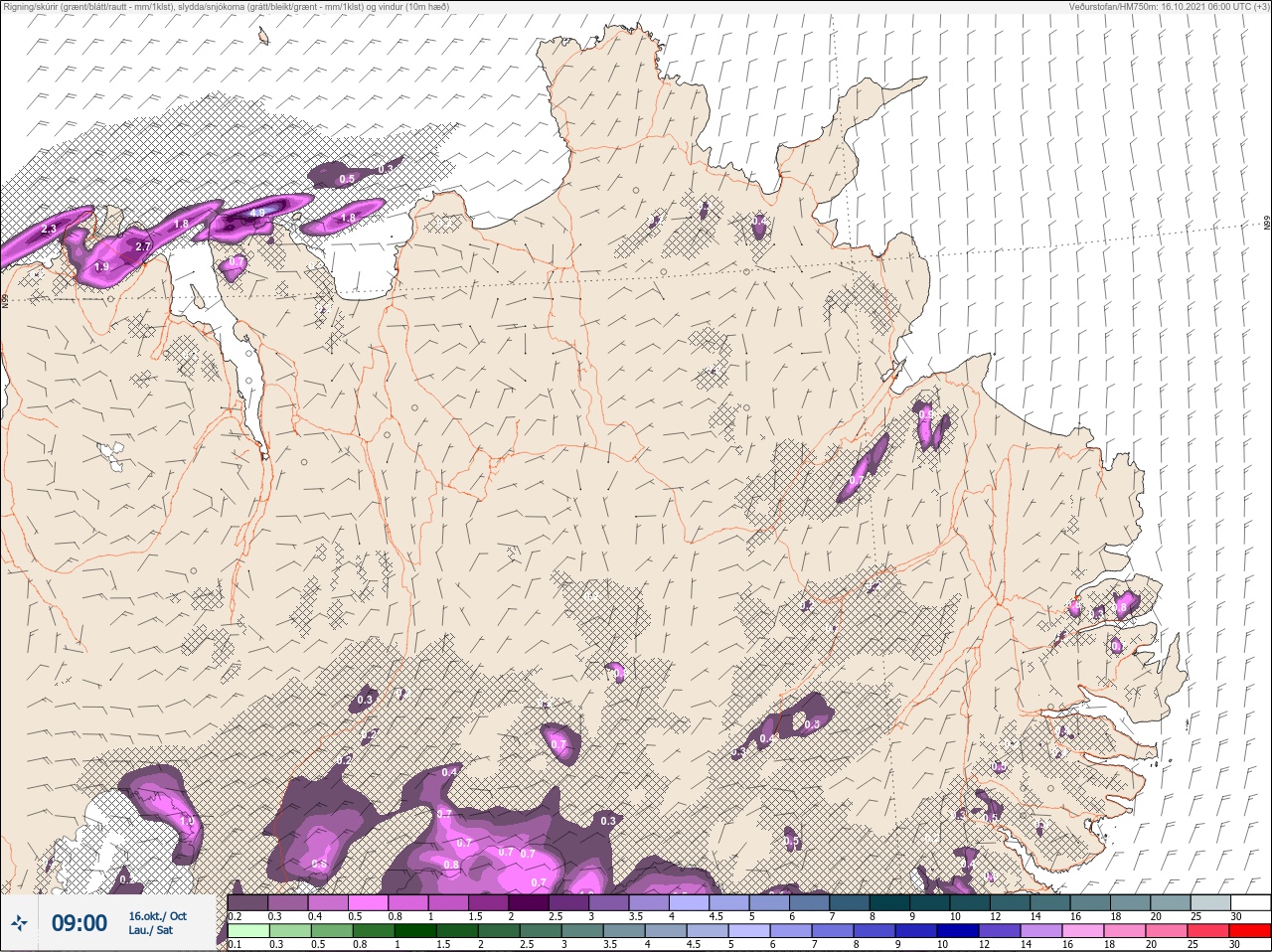Click the 1.9 precipitation value on the map
Image resolution: width=1272 pixels, height=952 pixels.
[x=101, y=267]
